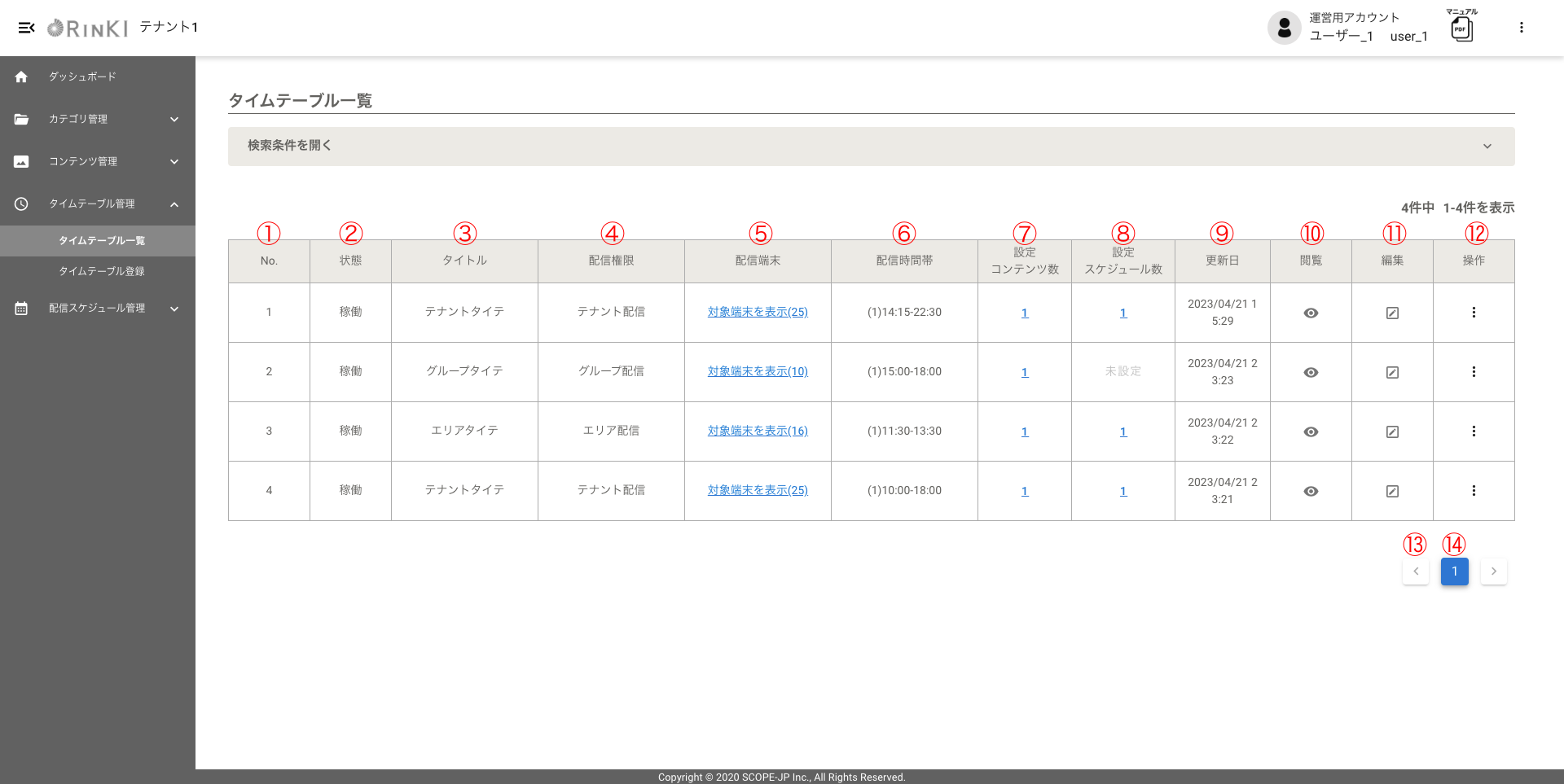View the row 1 timetable via eye icon

click(1311, 313)
